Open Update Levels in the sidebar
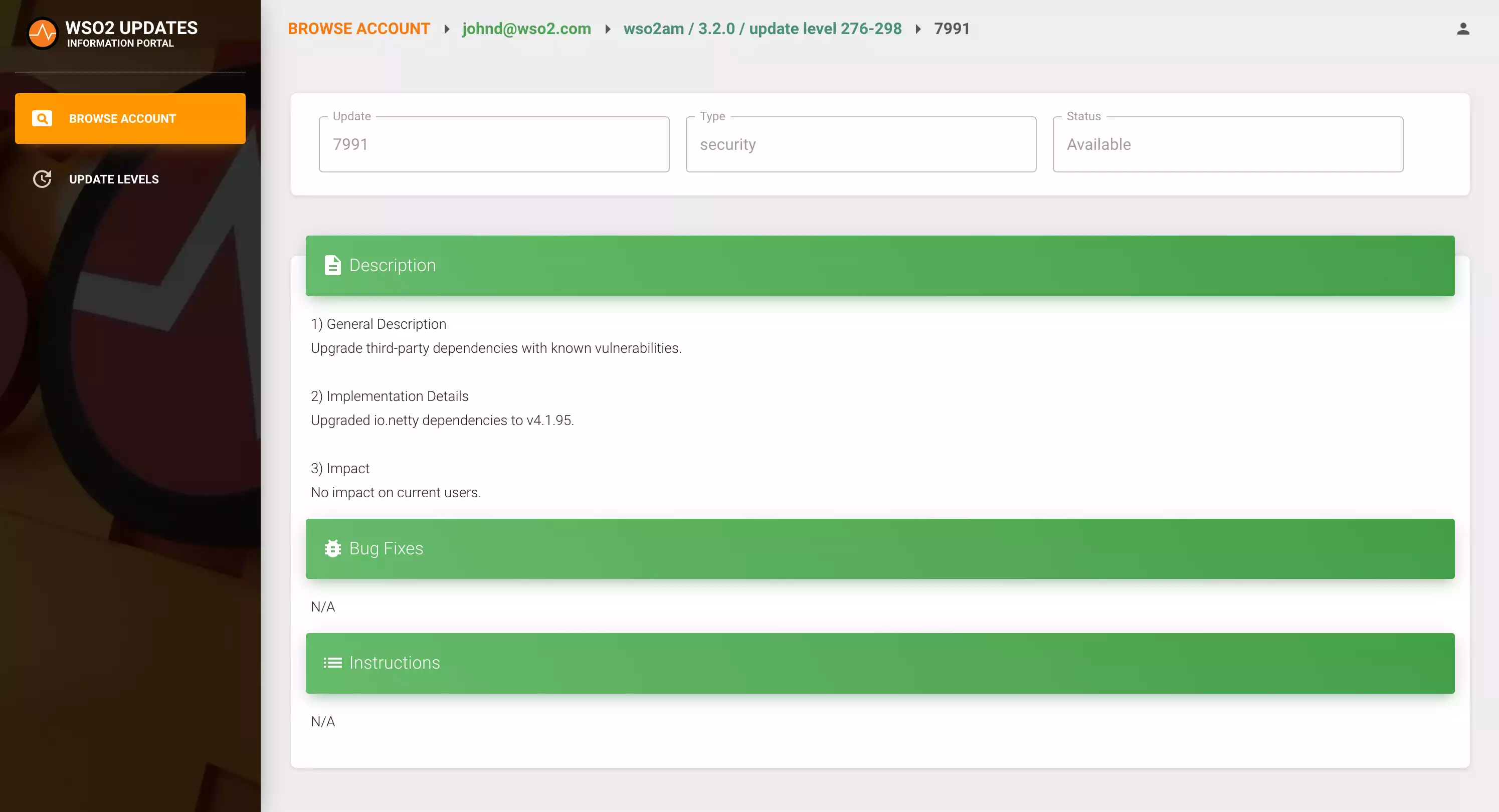The width and height of the screenshot is (1499, 812). tap(113, 179)
